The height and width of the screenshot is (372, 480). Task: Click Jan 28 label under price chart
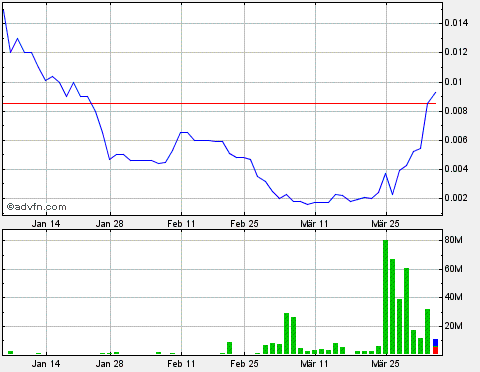[110, 224]
